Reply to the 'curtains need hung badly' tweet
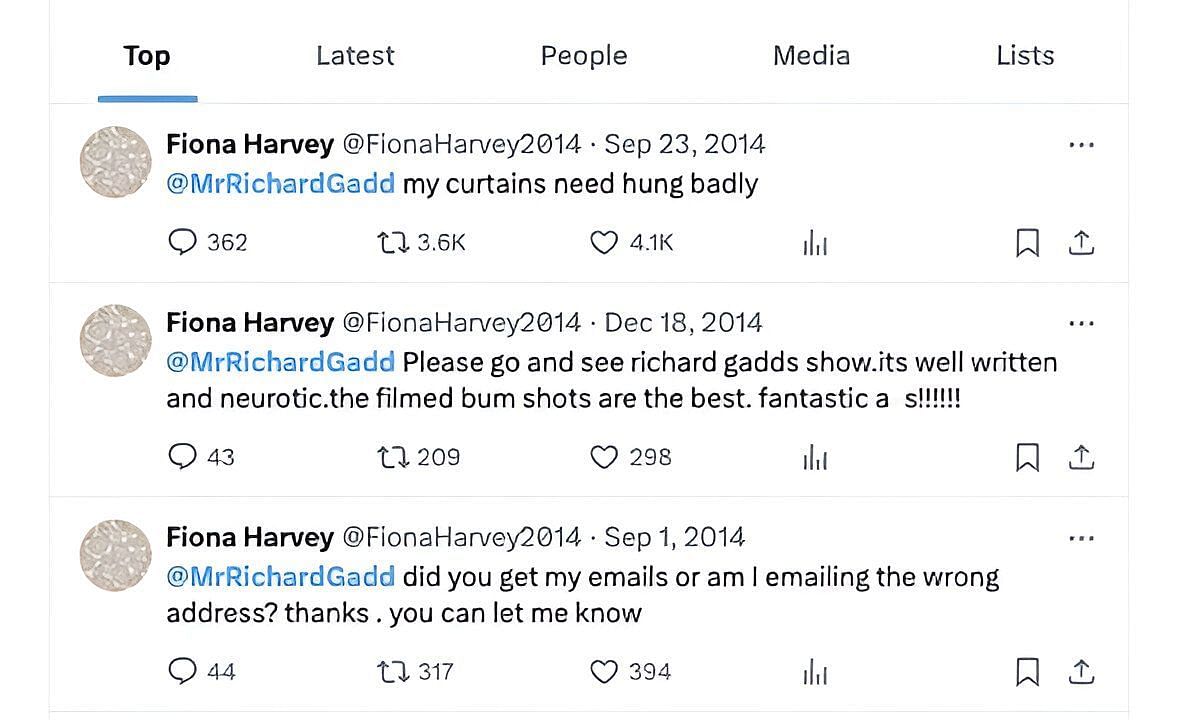The width and height of the screenshot is (1184, 720). coord(182,242)
